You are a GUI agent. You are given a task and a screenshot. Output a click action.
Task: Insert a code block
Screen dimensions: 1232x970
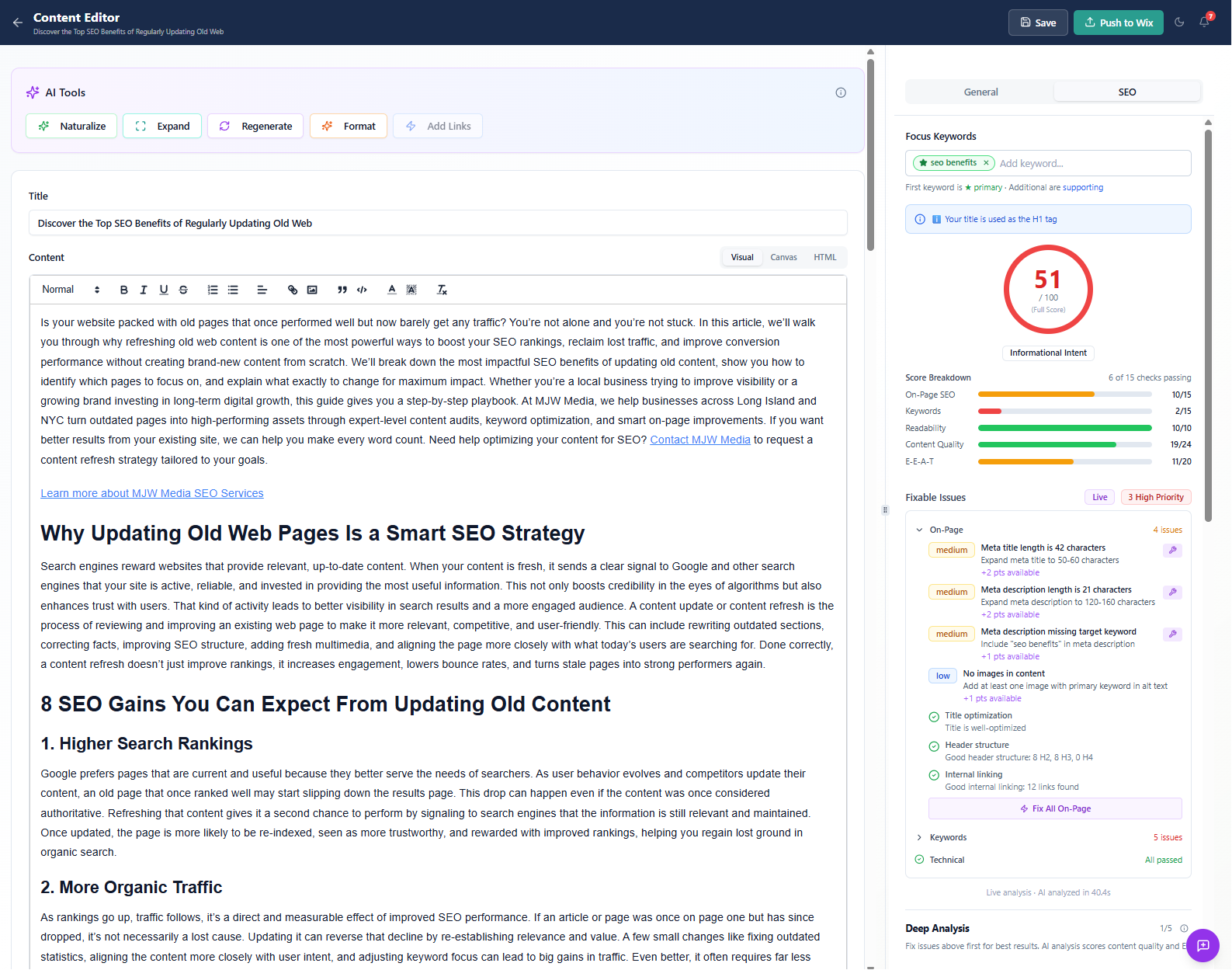[362, 290]
